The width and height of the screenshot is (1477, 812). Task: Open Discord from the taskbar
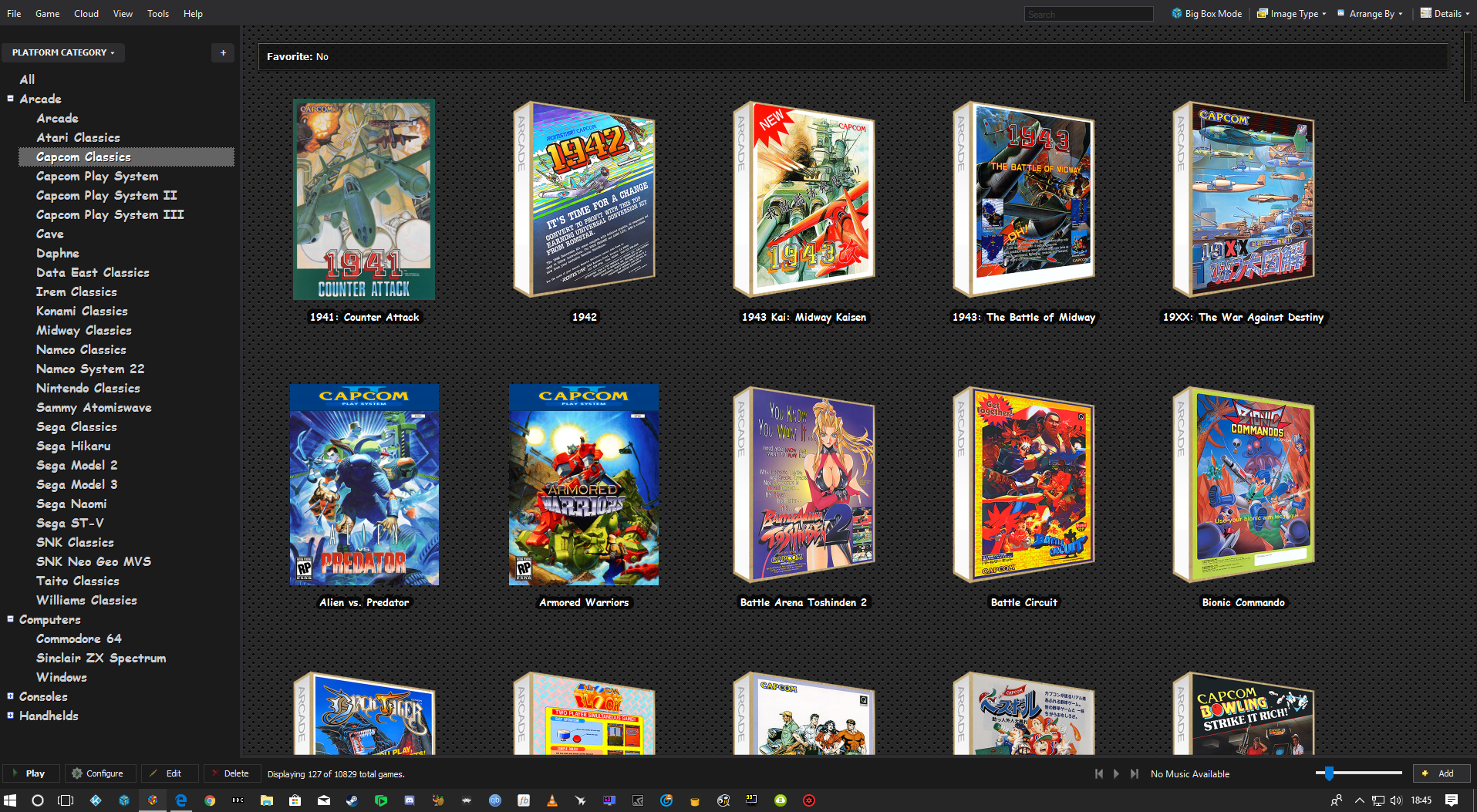[x=410, y=800]
